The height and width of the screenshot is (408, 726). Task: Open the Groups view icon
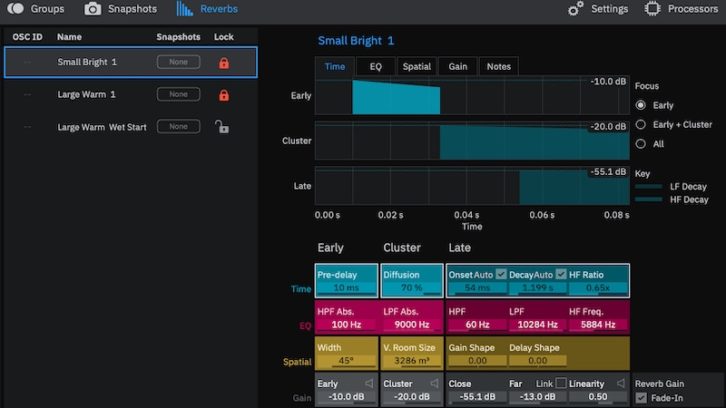point(15,8)
